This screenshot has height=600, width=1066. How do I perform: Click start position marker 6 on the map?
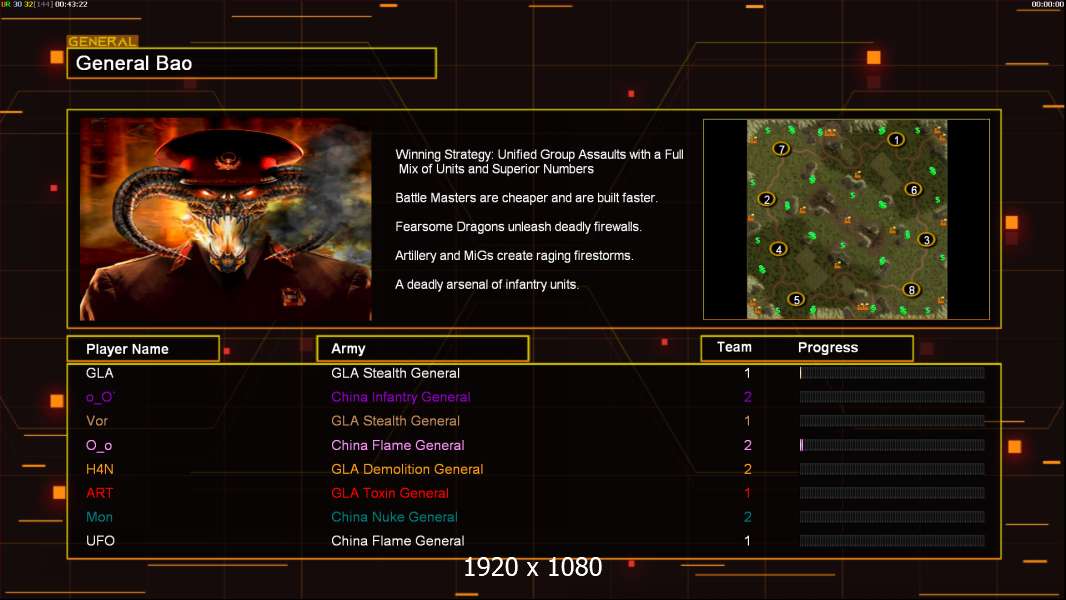(x=914, y=190)
